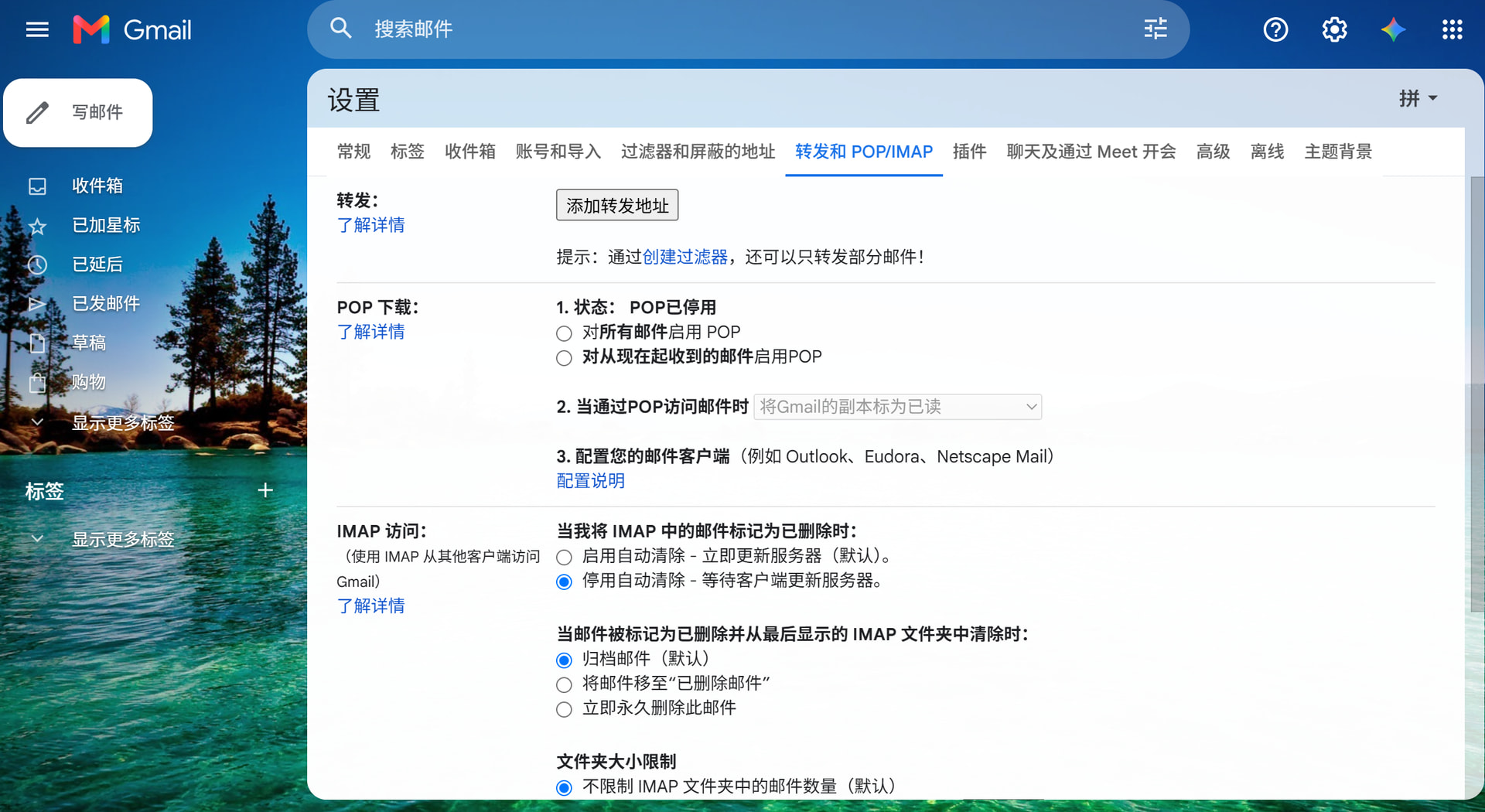Click the star icon beside 已加星标
This screenshot has height=812, width=1485.
pyautogui.click(x=37, y=226)
